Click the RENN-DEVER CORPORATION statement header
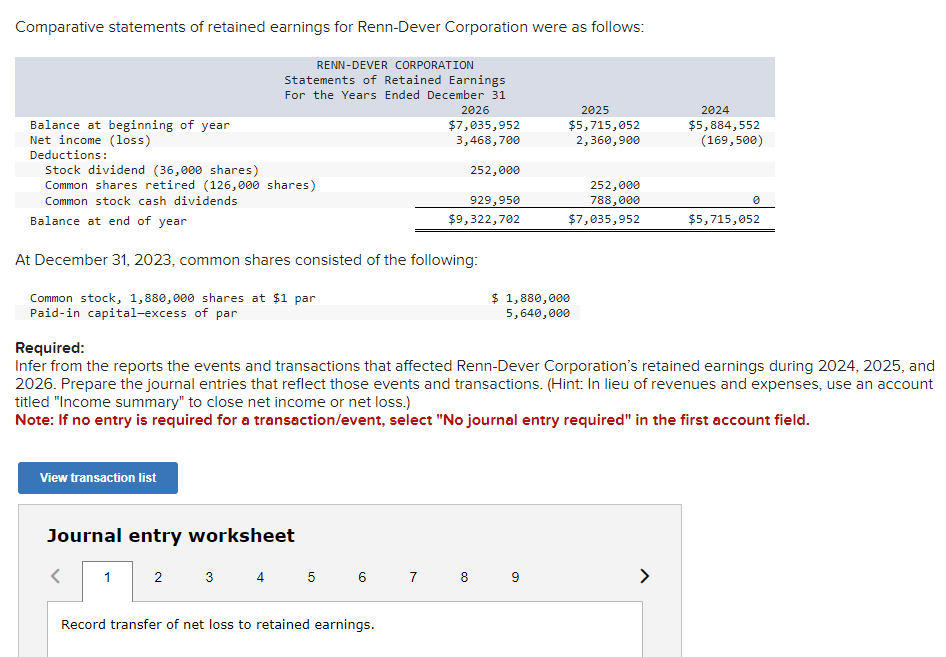This screenshot has width=946, height=657. click(x=394, y=64)
